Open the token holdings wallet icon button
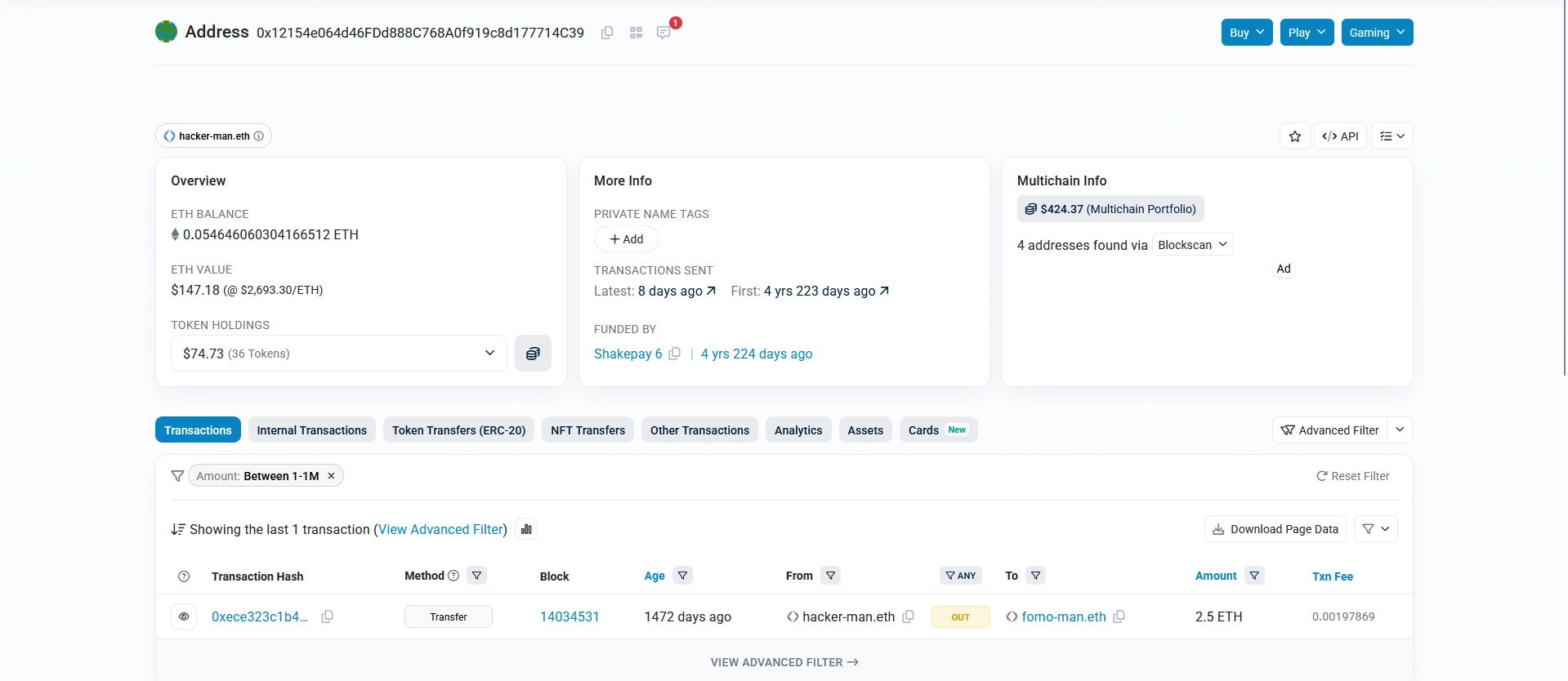 click(533, 354)
